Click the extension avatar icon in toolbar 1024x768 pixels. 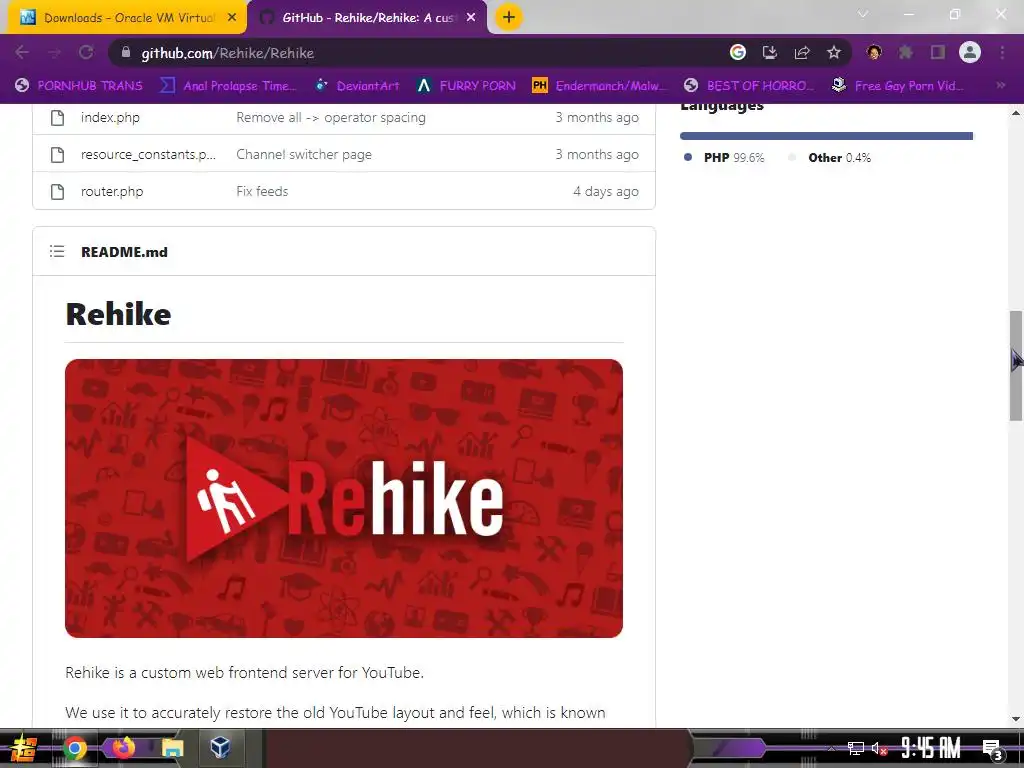(x=874, y=52)
